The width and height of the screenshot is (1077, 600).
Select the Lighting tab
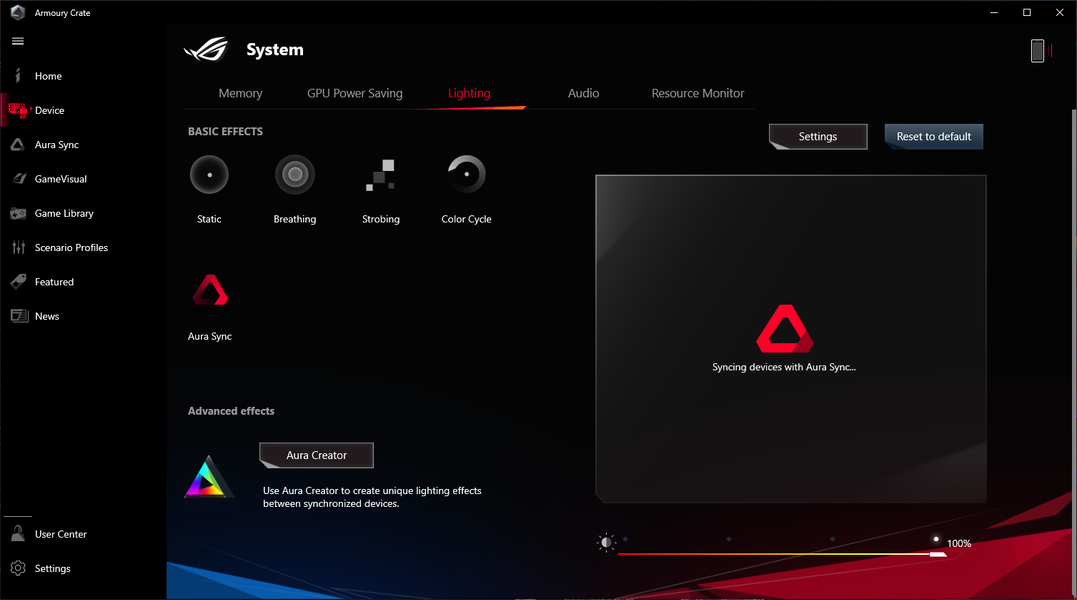(x=469, y=93)
